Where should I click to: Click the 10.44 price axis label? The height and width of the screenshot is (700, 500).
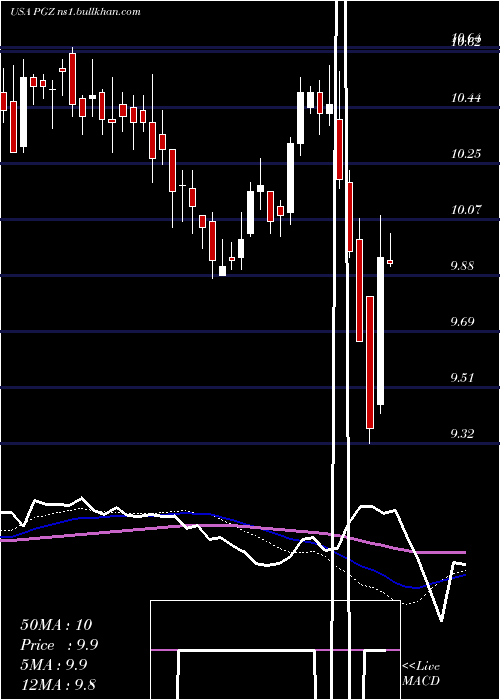click(466, 98)
